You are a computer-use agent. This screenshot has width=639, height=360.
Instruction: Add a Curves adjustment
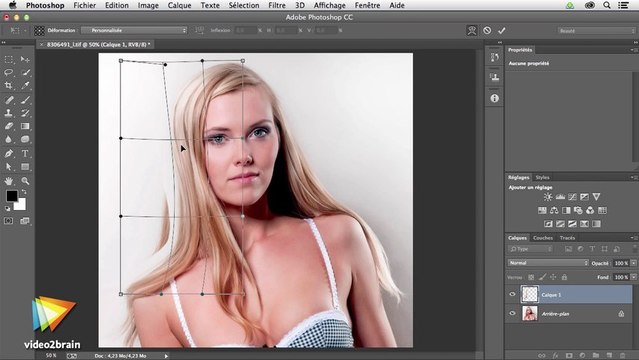pos(572,197)
